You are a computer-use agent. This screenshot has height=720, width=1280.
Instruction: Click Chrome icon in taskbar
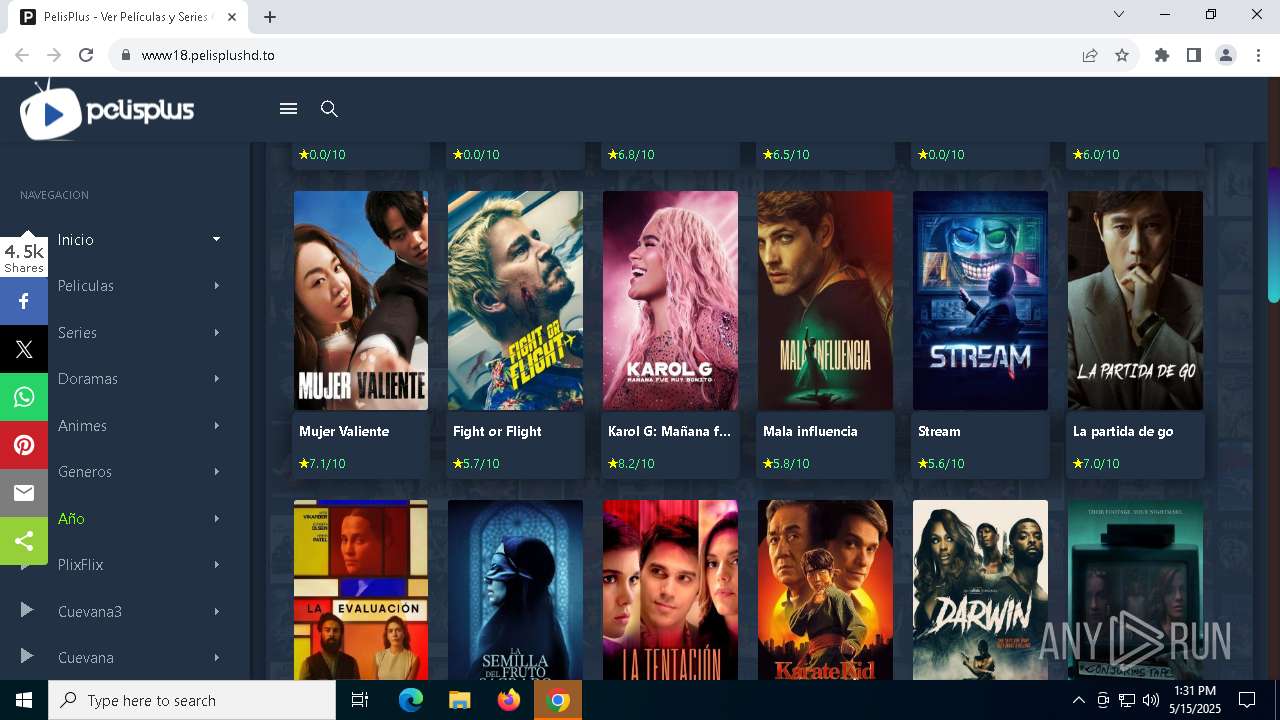pyautogui.click(x=558, y=700)
